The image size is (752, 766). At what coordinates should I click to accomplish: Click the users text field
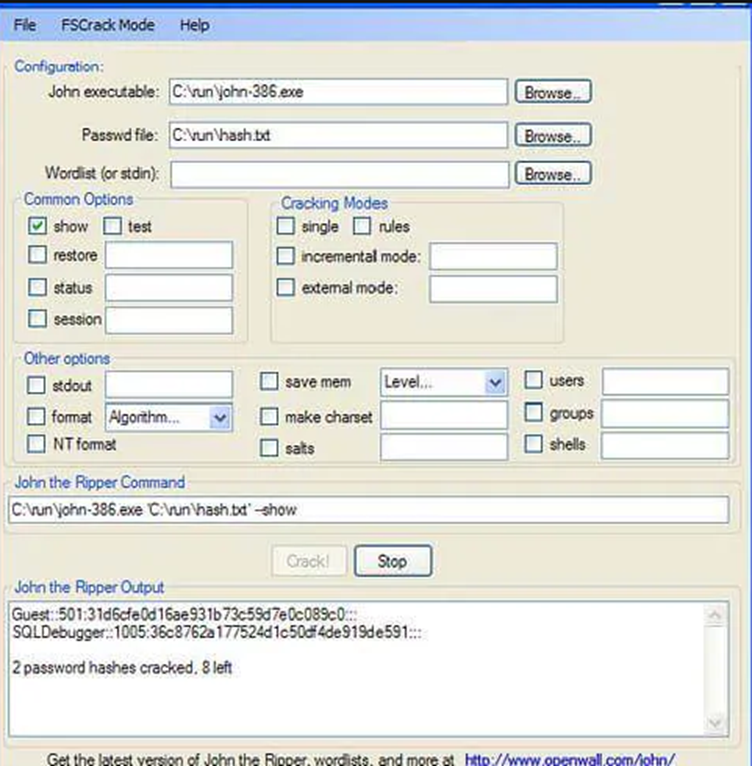pos(665,381)
